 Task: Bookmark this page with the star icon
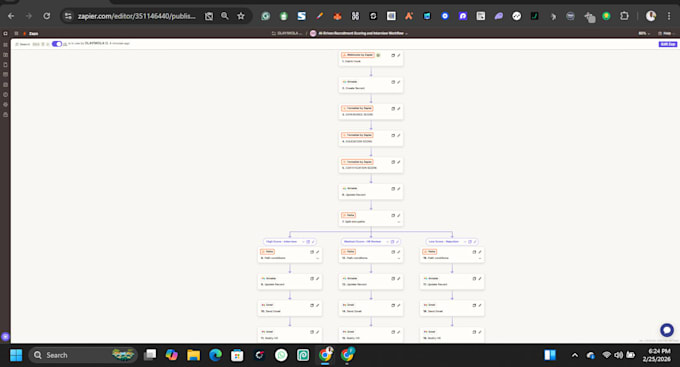[x=241, y=16]
